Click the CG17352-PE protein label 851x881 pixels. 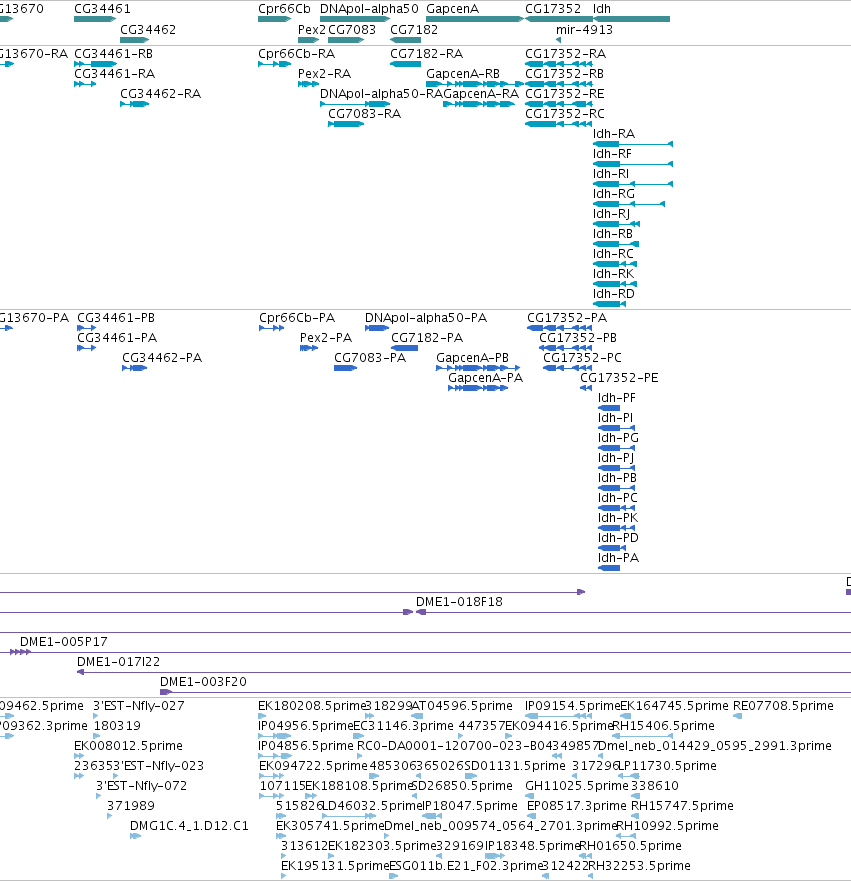point(619,378)
